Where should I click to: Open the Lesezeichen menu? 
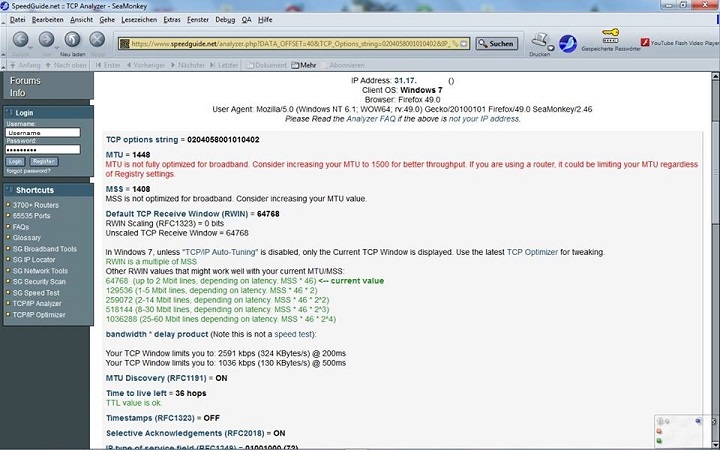(x=139, y=20)
